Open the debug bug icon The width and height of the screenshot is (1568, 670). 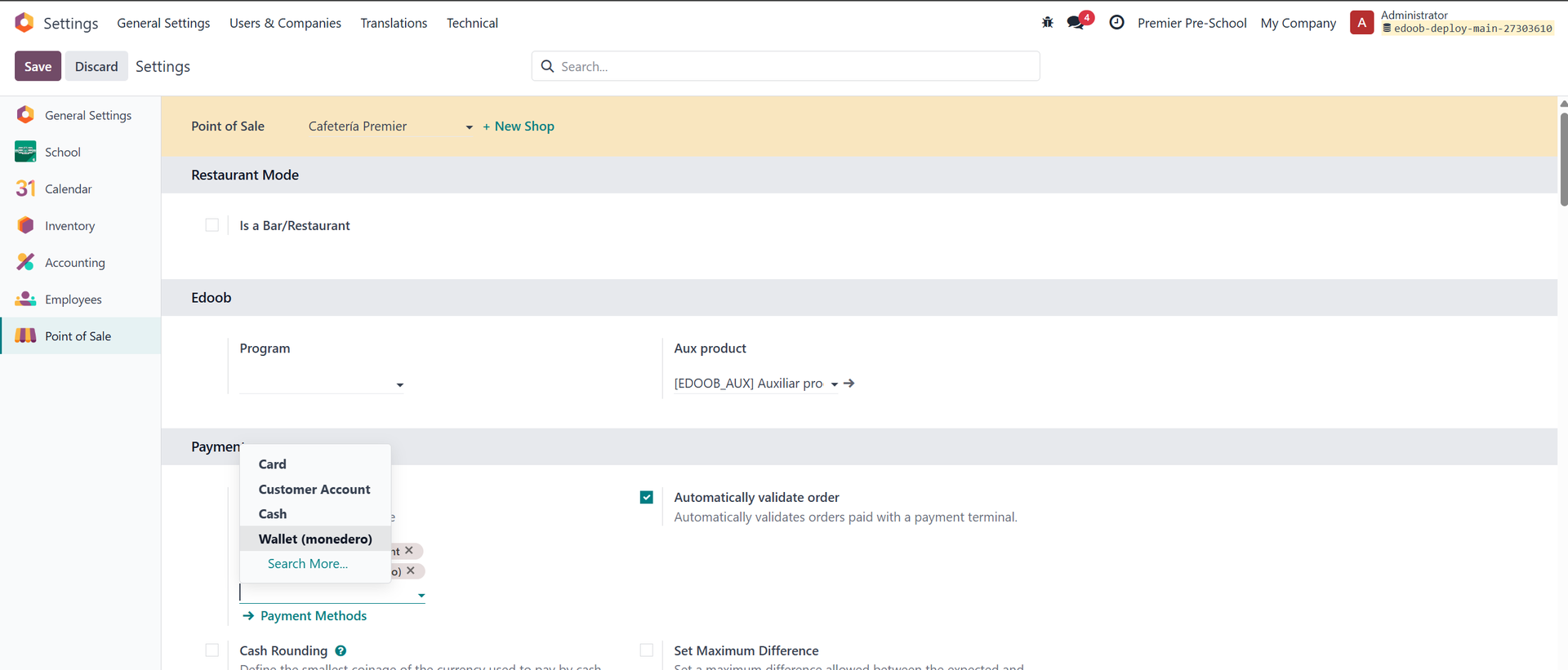click(x=1048, y=23)
